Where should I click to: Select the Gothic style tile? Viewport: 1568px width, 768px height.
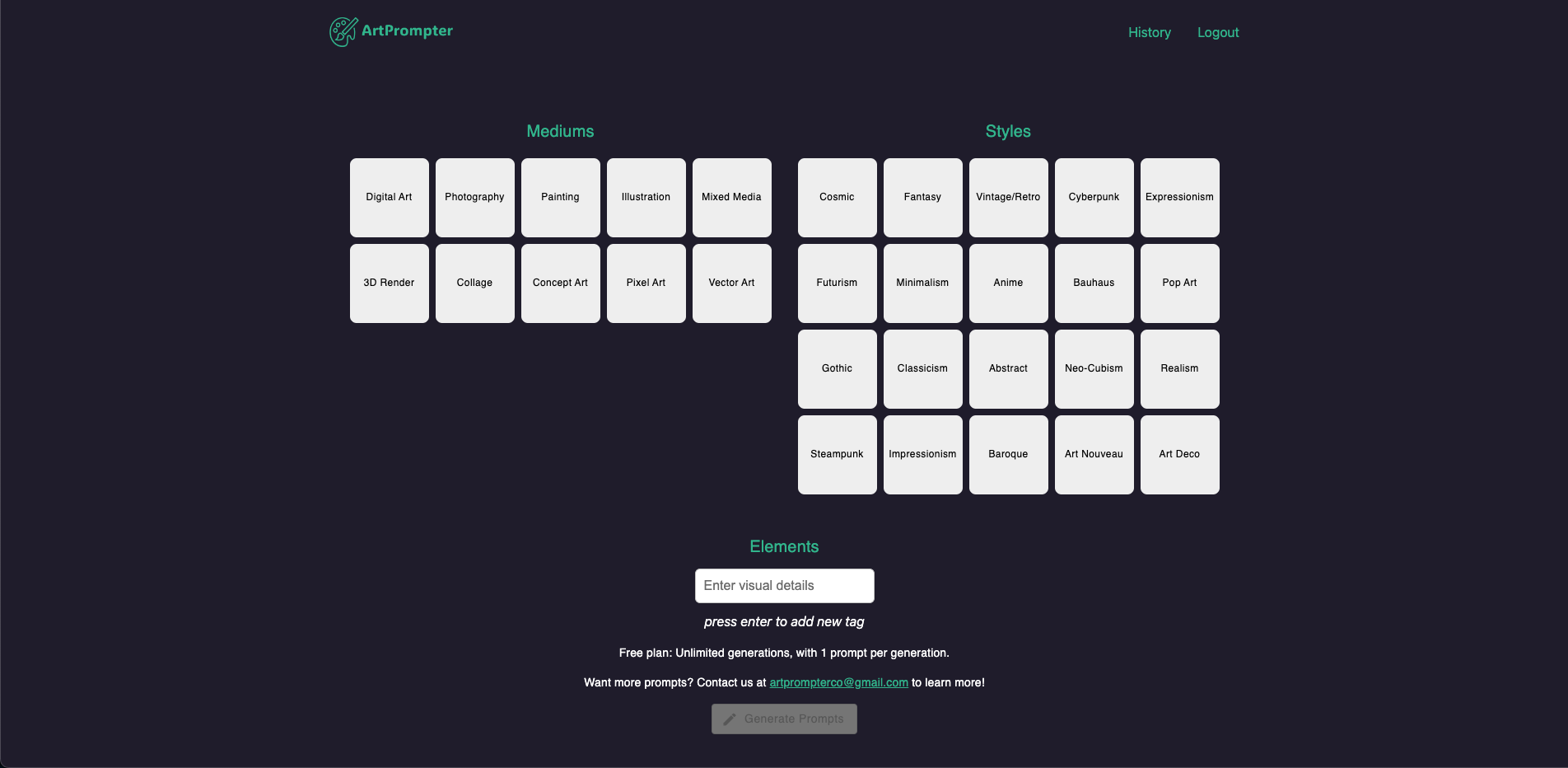pyautogui.click(x=838, y=369)
